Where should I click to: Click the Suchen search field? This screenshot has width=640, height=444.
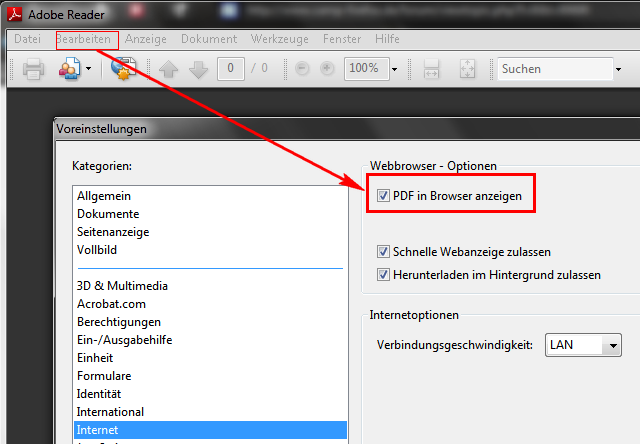coord(555,69)
